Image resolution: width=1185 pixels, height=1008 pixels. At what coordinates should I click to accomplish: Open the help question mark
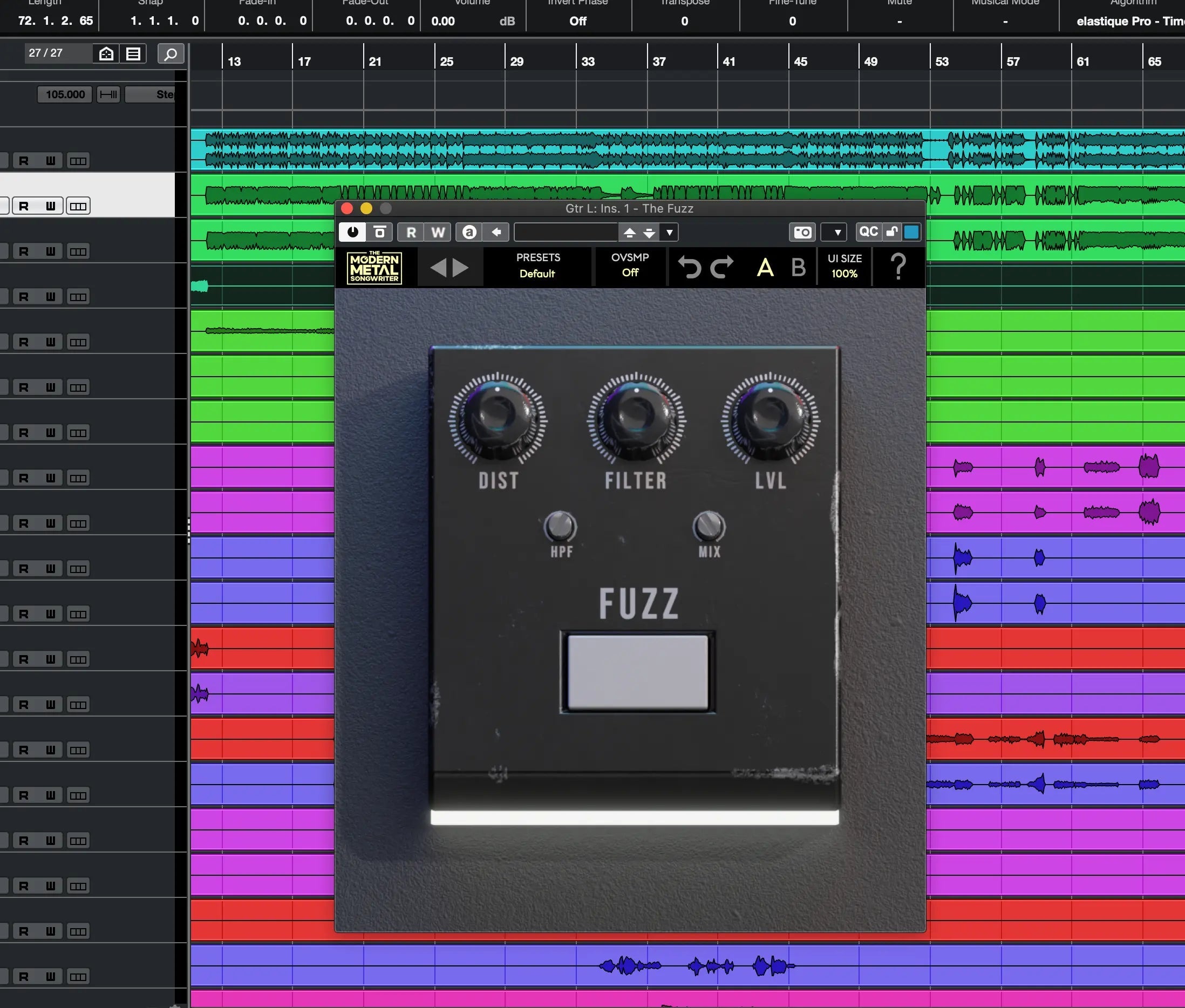pos(898,266)
